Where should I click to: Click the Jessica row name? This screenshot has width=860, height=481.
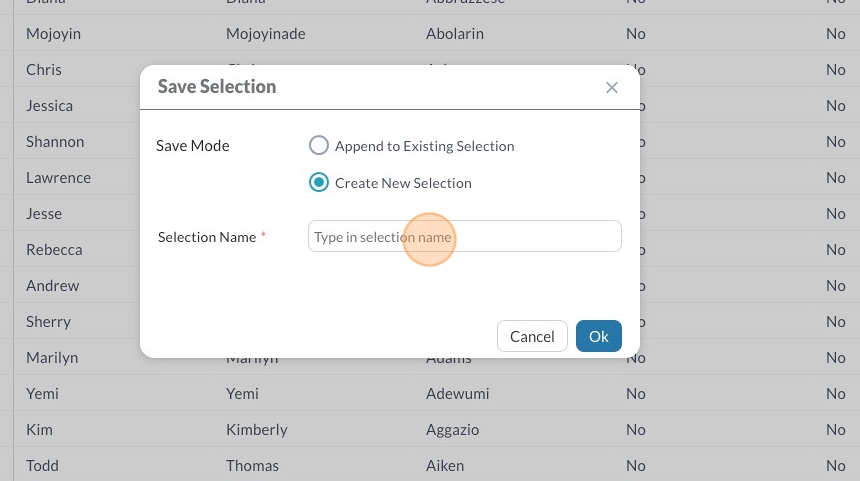coord(49,106)
